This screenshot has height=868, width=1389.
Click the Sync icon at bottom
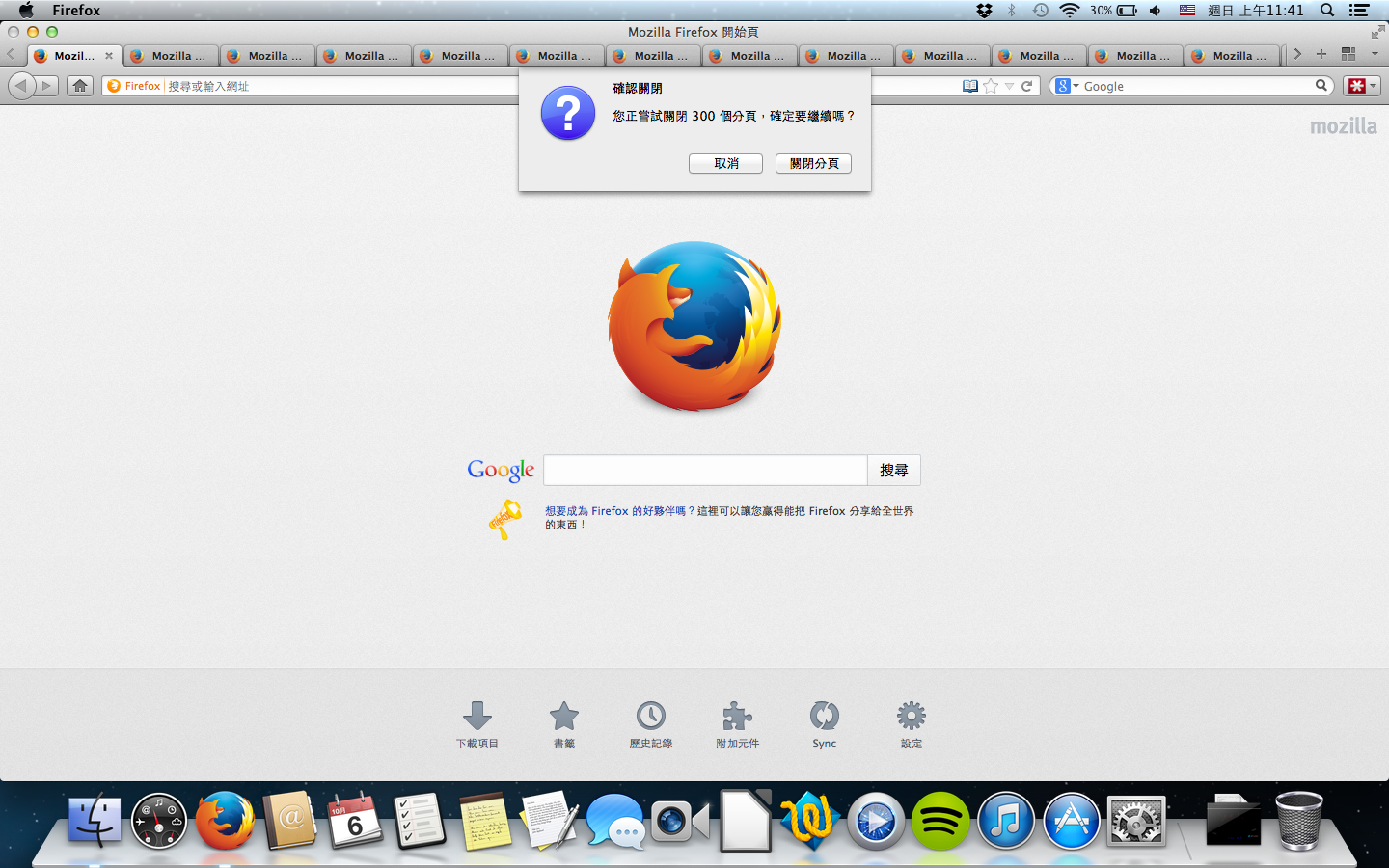[x=824, y=717]
